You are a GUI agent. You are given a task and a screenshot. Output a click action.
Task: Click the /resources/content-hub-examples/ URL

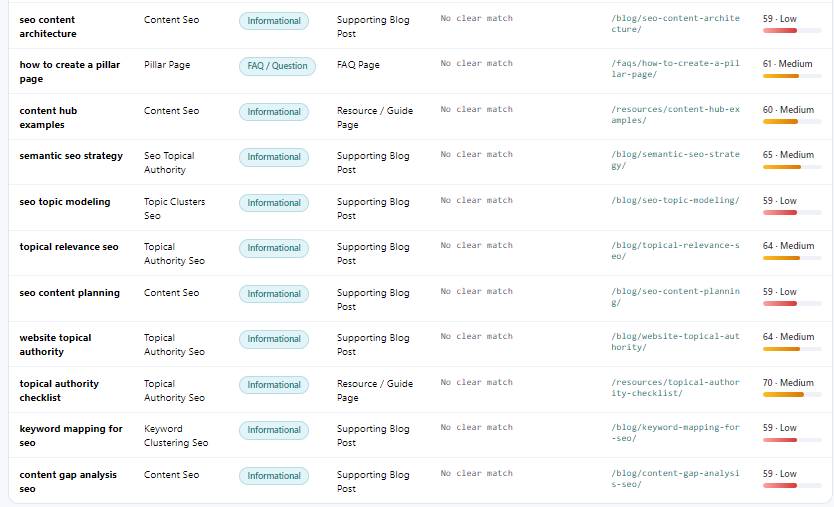(x=675, y=114)
